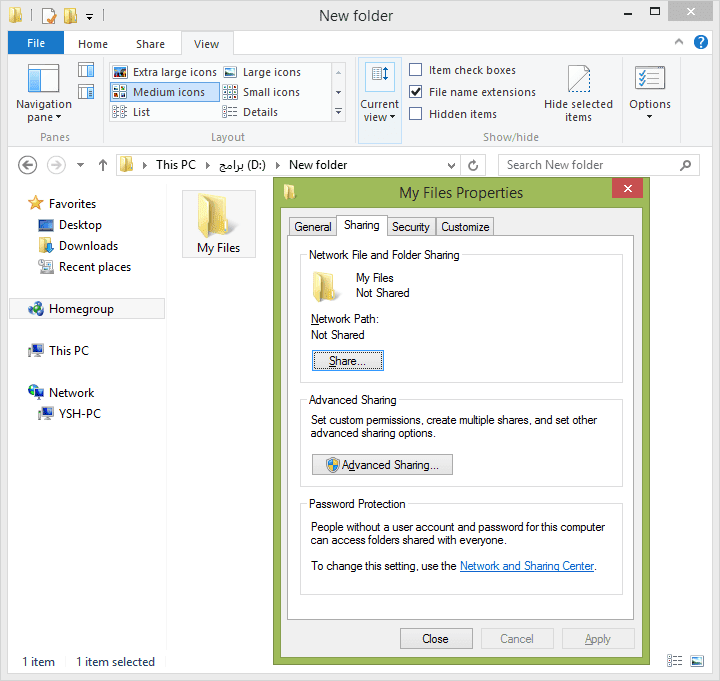
Task: Enable Item check boxes
Action: tap(416, 70)
